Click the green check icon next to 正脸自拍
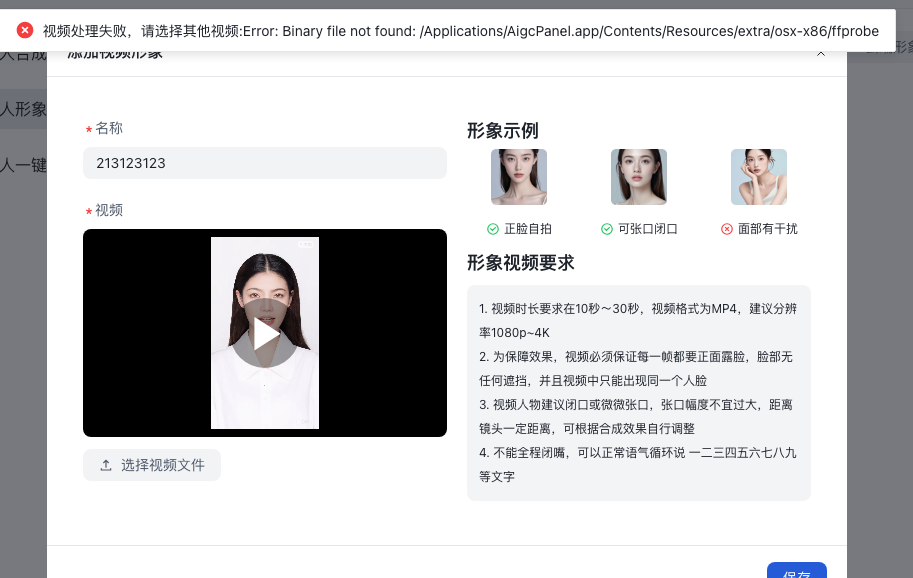The width and height of the screenshot is (913, 578). click(493, 229)
